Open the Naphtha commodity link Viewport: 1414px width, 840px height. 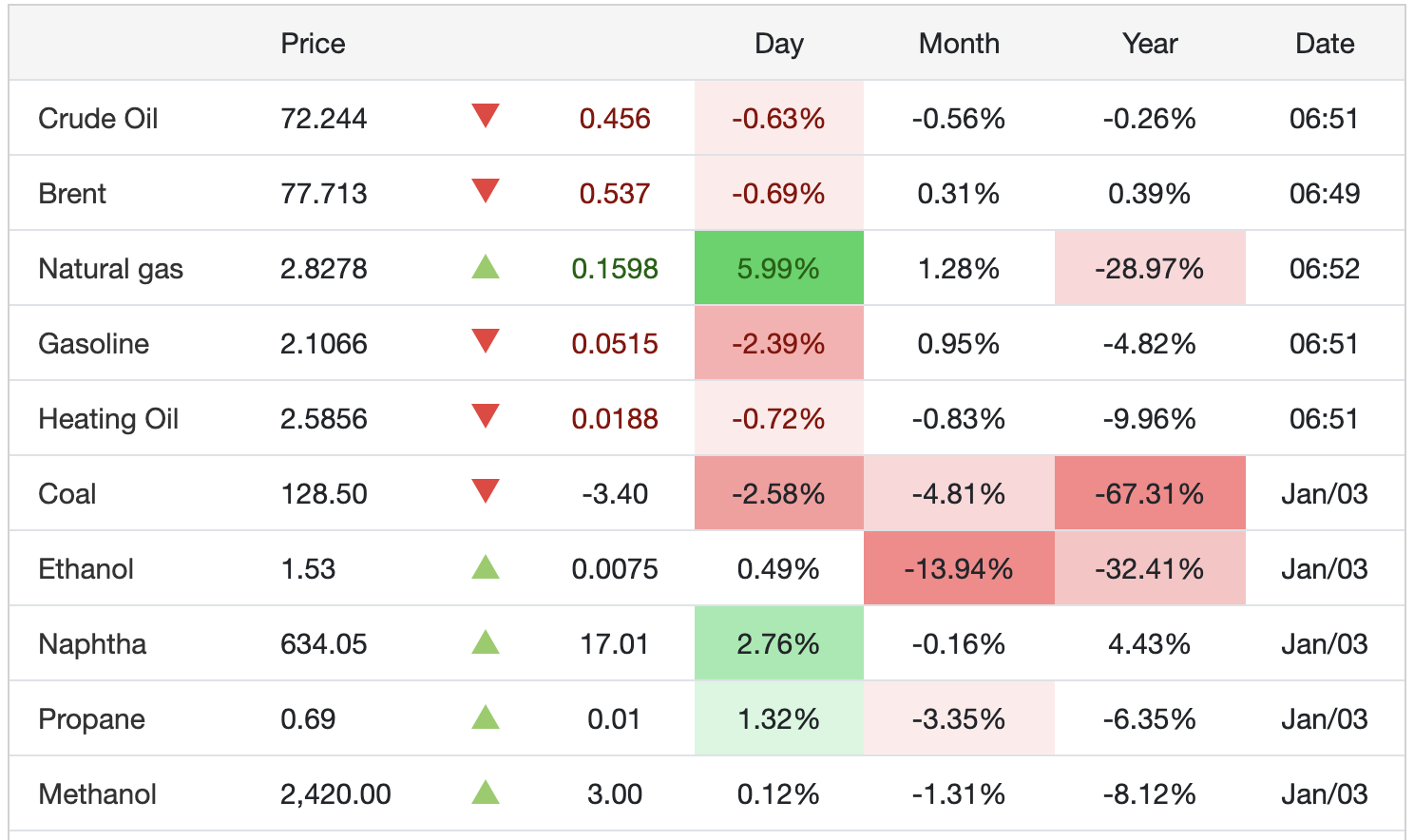[92, 644]
